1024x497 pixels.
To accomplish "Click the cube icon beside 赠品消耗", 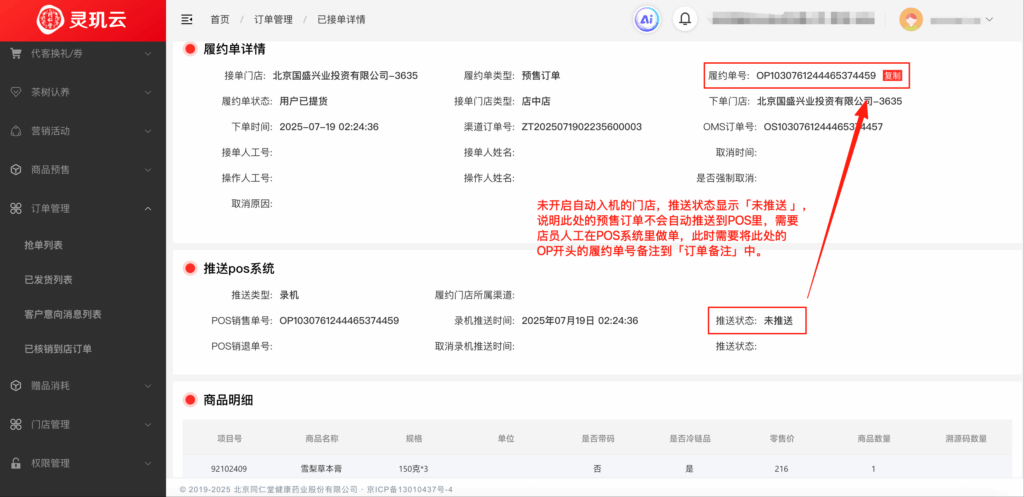I will tap(16, 385).
